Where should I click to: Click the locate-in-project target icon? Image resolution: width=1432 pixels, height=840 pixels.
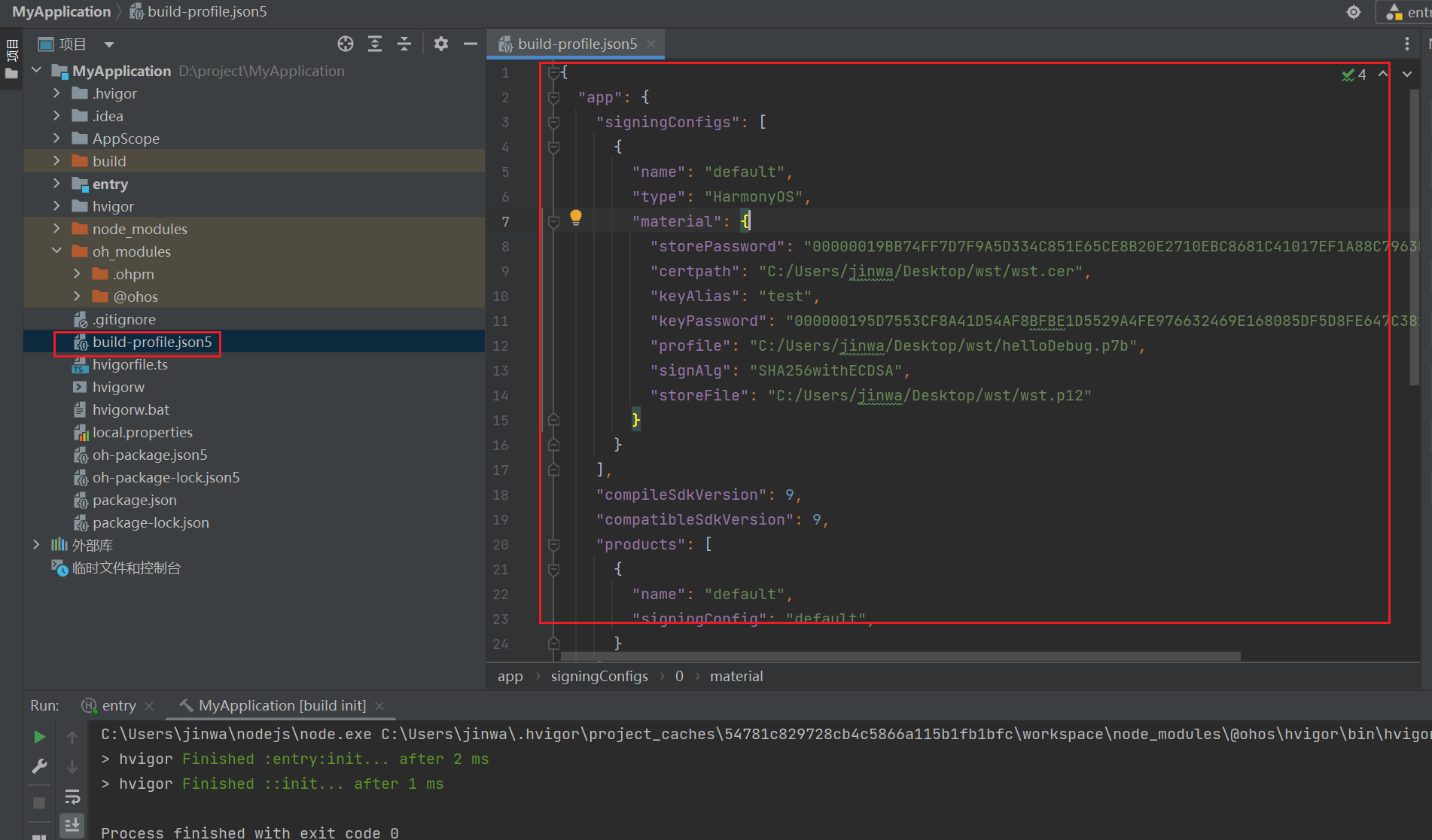point(346,44)
